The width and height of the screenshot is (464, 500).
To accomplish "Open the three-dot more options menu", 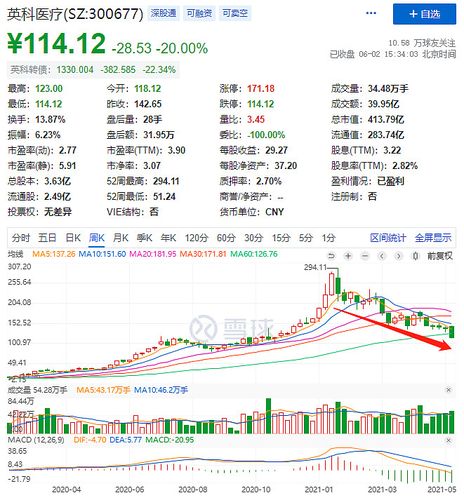I will coord(371,13).
